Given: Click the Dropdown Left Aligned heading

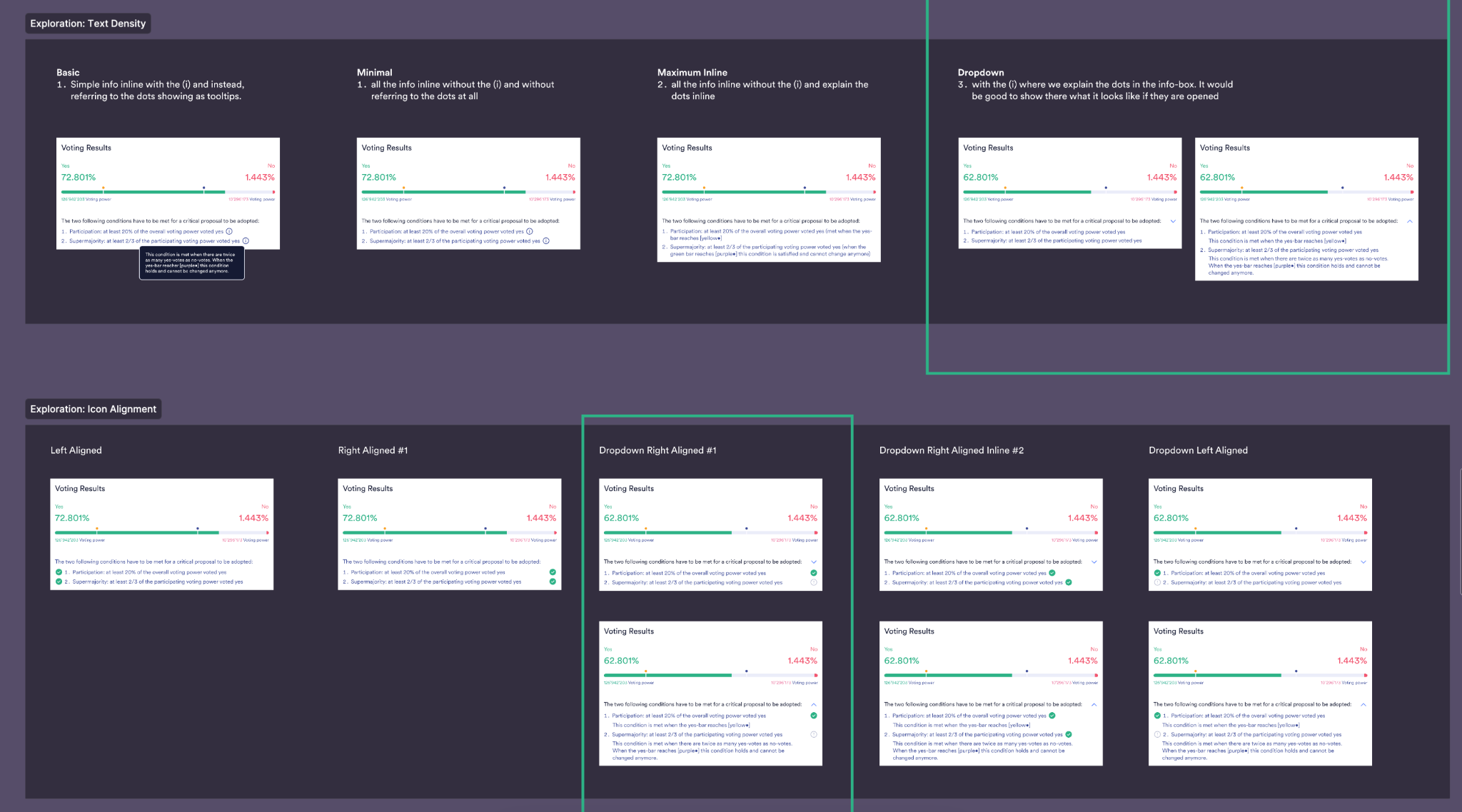Looking at the screenshot, I should (x=1198, y=450).
